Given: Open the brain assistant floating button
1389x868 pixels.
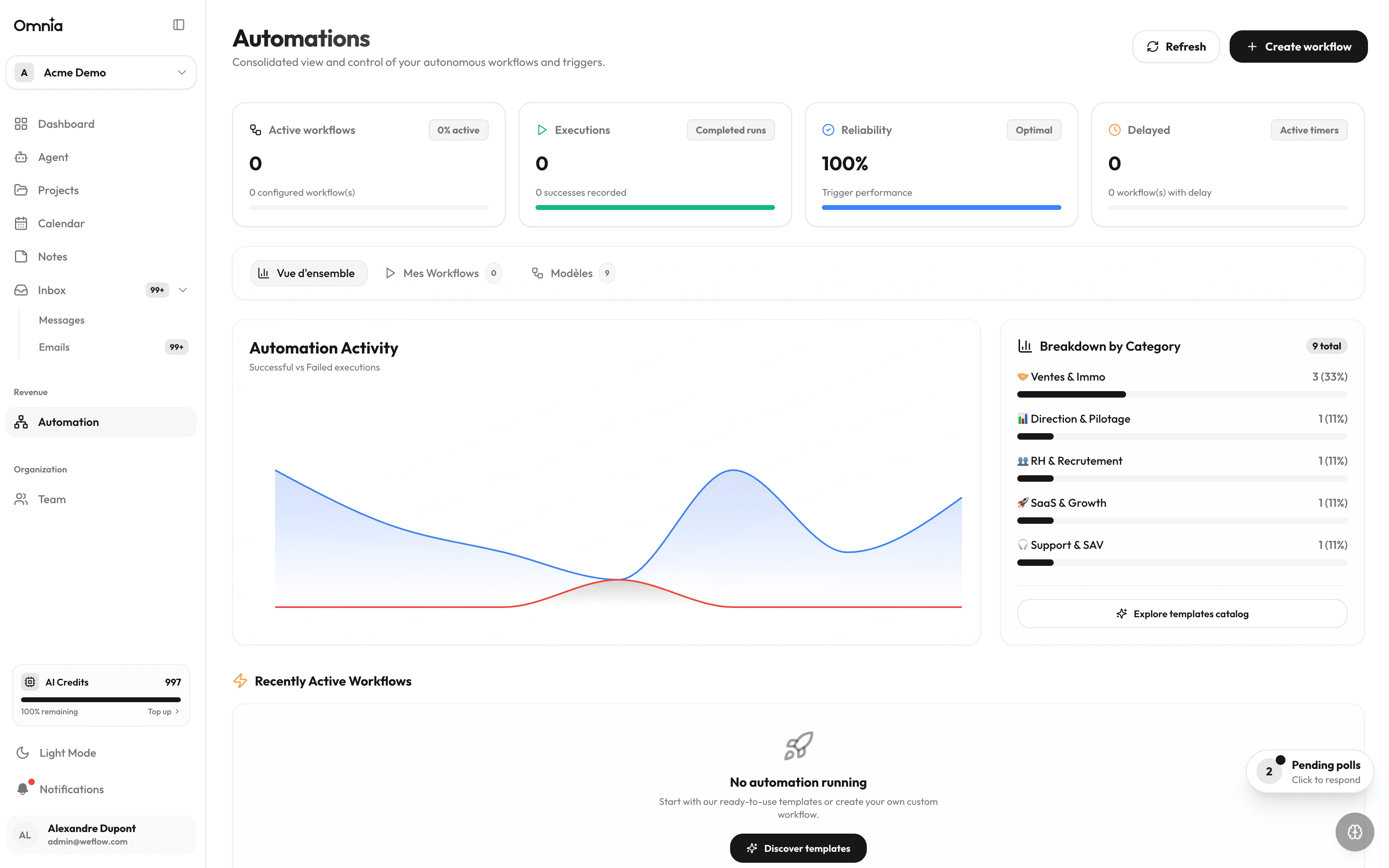Looking at the screenshot, I should [x=1355, y=832].
